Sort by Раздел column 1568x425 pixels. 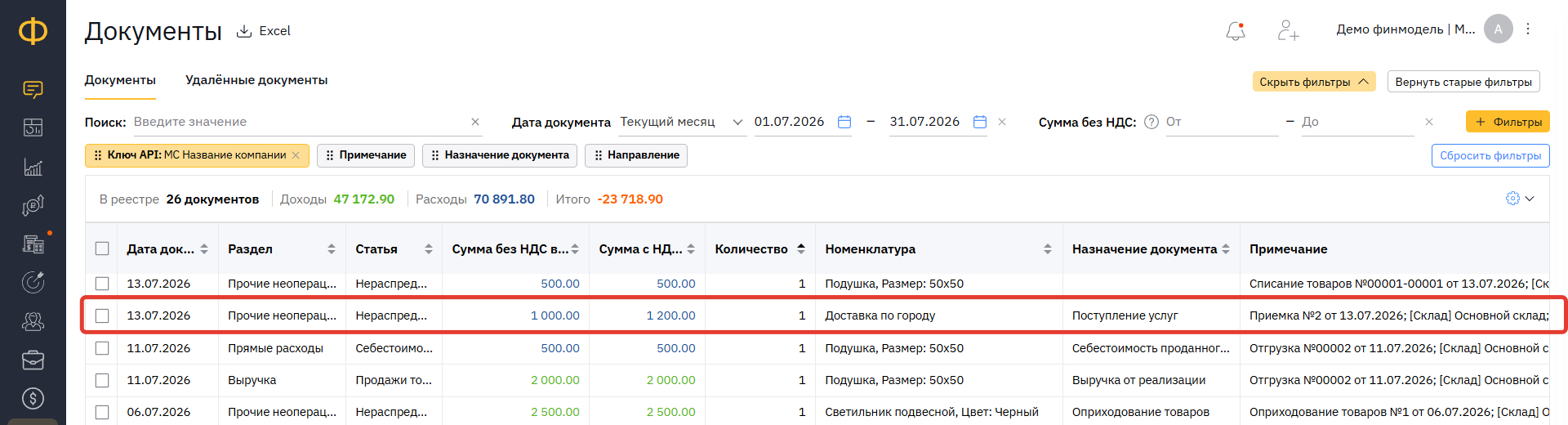tap(332, 248)
